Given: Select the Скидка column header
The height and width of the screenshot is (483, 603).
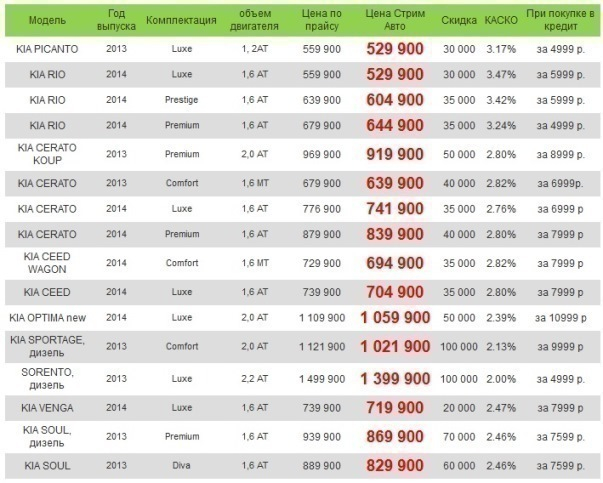Looking at the screenshot, I should point(459,20).
